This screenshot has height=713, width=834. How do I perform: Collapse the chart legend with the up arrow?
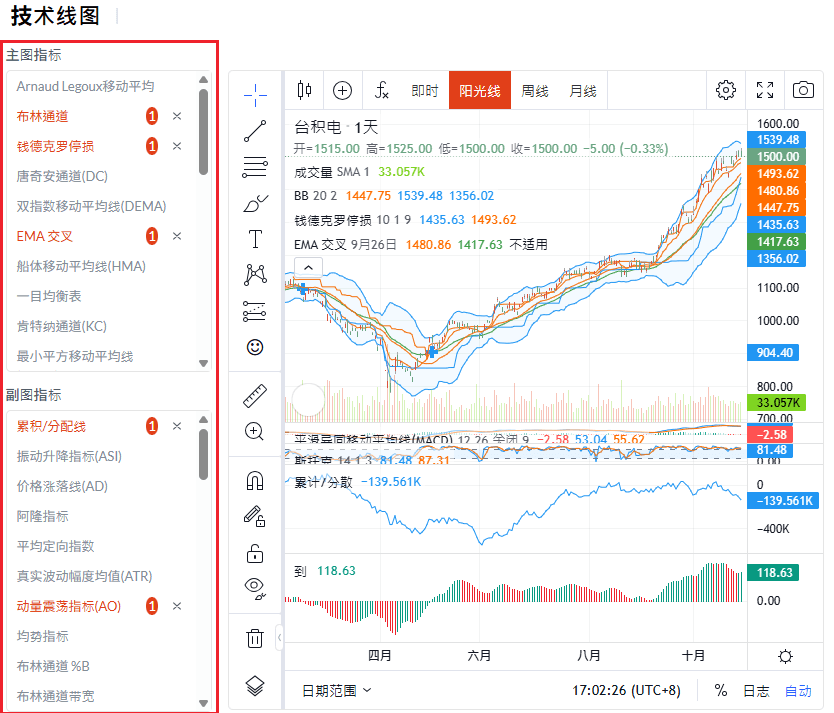click(308, 266)
